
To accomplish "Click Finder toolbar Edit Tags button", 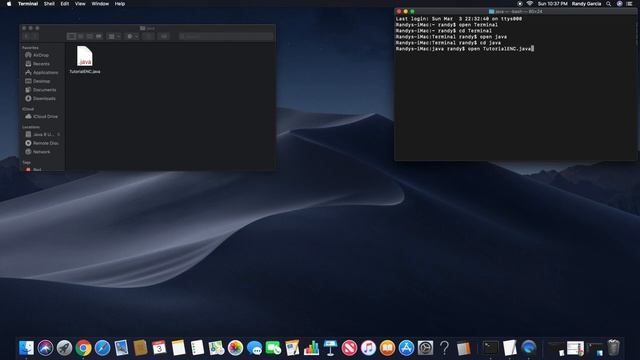I will [x=164, y=36].
